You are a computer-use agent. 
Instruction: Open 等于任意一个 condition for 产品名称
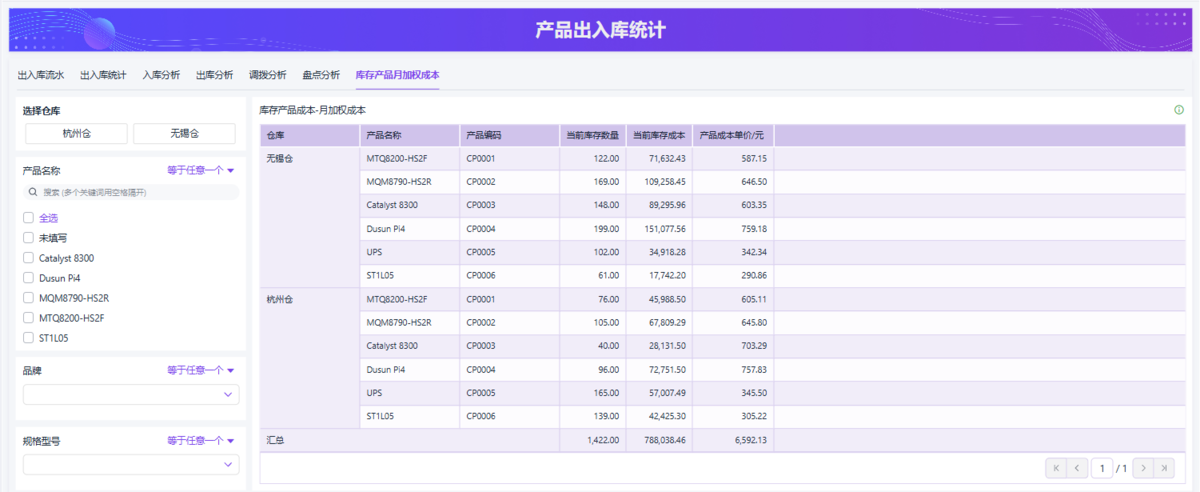(x=201, y=171)
